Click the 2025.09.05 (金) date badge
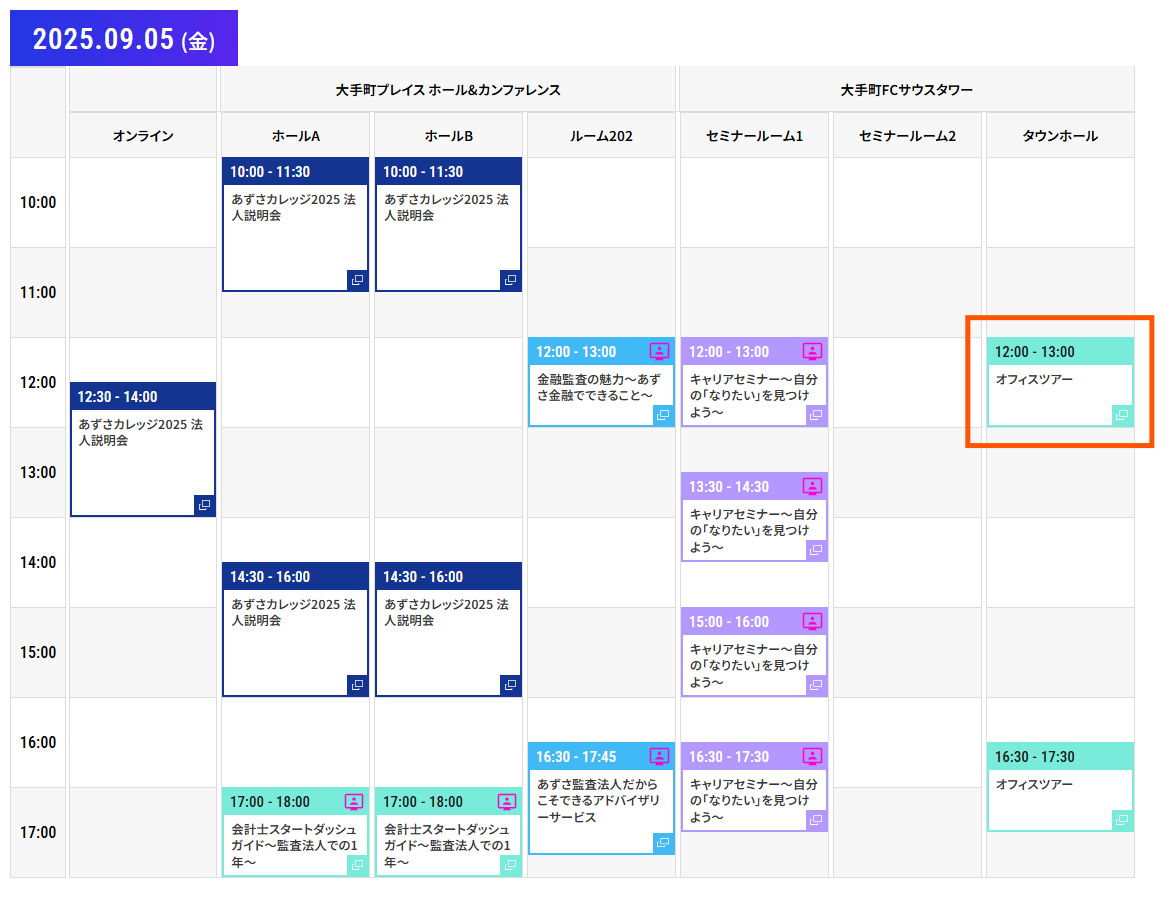The width and height of the screenshot is (1167, 901). [124, 39]
